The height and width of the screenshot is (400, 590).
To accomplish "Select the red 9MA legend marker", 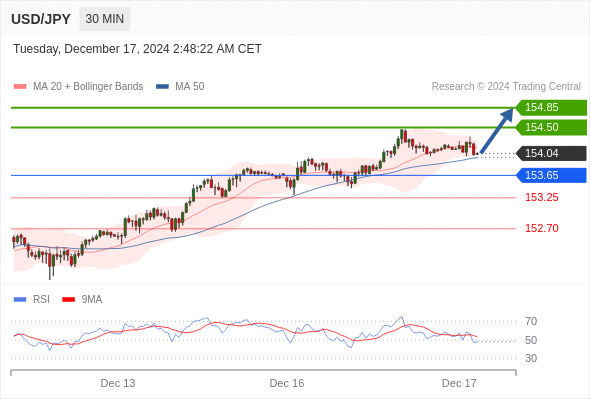I will pyautogui.click(x=68, y=300).
